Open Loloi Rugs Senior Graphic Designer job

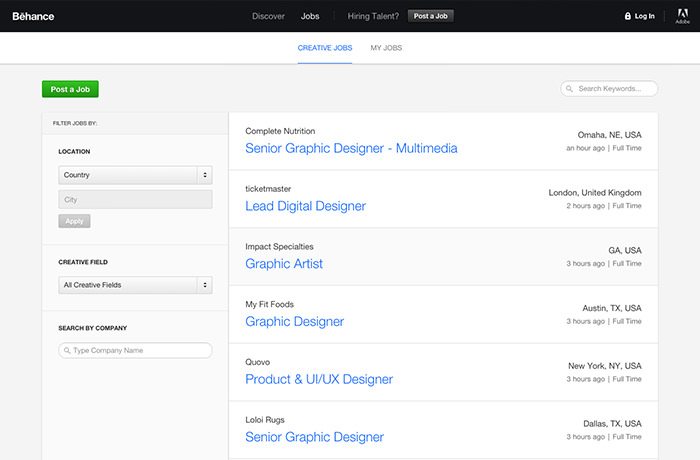pos(314,437)
